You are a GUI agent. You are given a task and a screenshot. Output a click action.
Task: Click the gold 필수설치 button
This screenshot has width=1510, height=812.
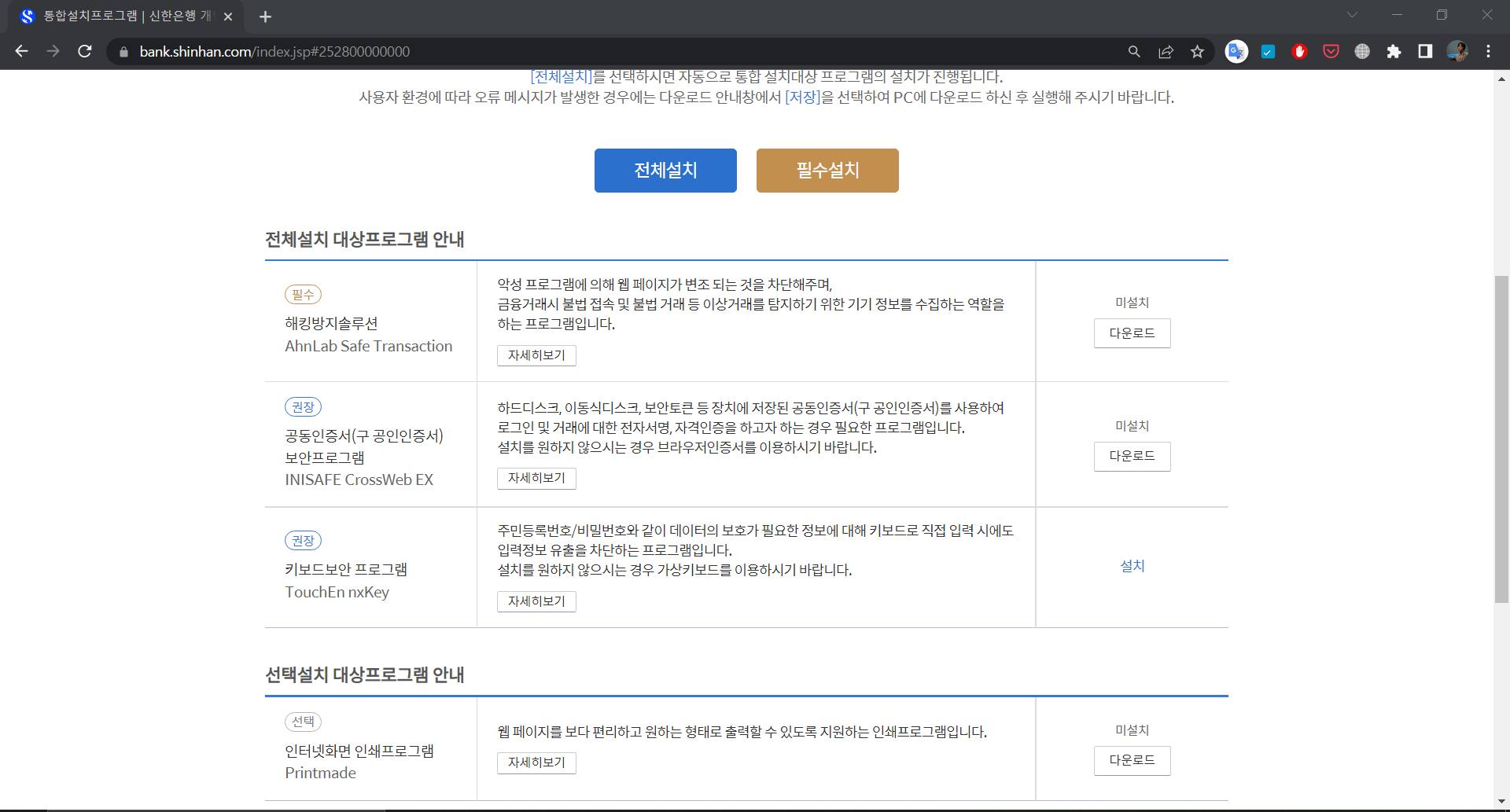827,171
